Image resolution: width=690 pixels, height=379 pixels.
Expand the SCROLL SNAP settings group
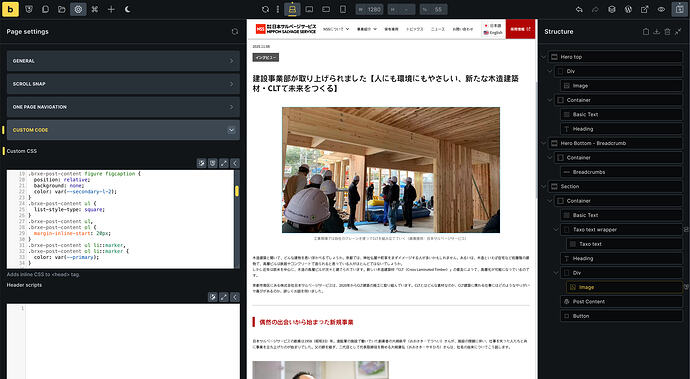coord(123,84)
